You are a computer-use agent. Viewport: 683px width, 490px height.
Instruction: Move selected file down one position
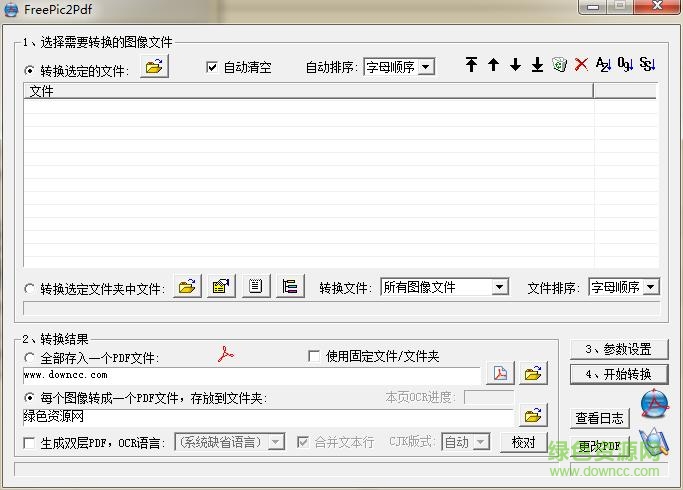pos(515,64)
